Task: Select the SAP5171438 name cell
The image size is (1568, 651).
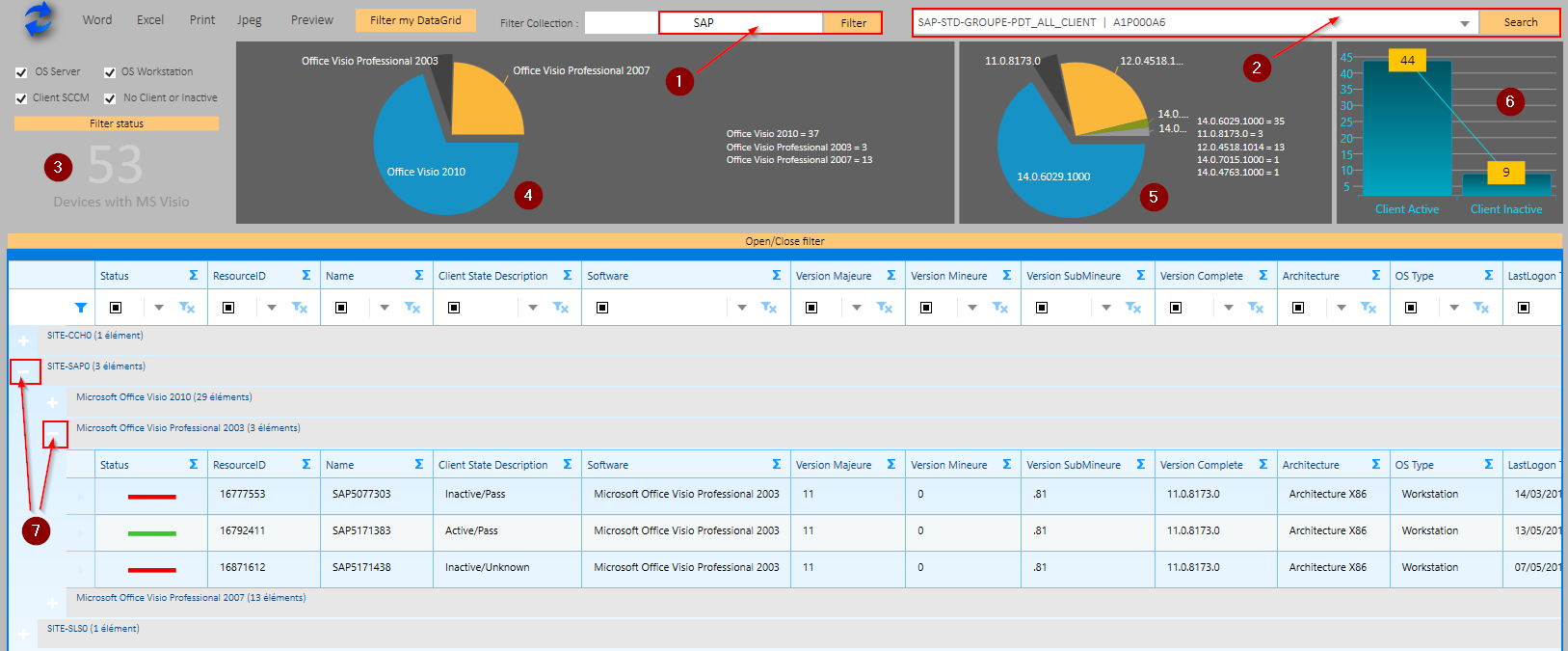Action: [378, 568]
